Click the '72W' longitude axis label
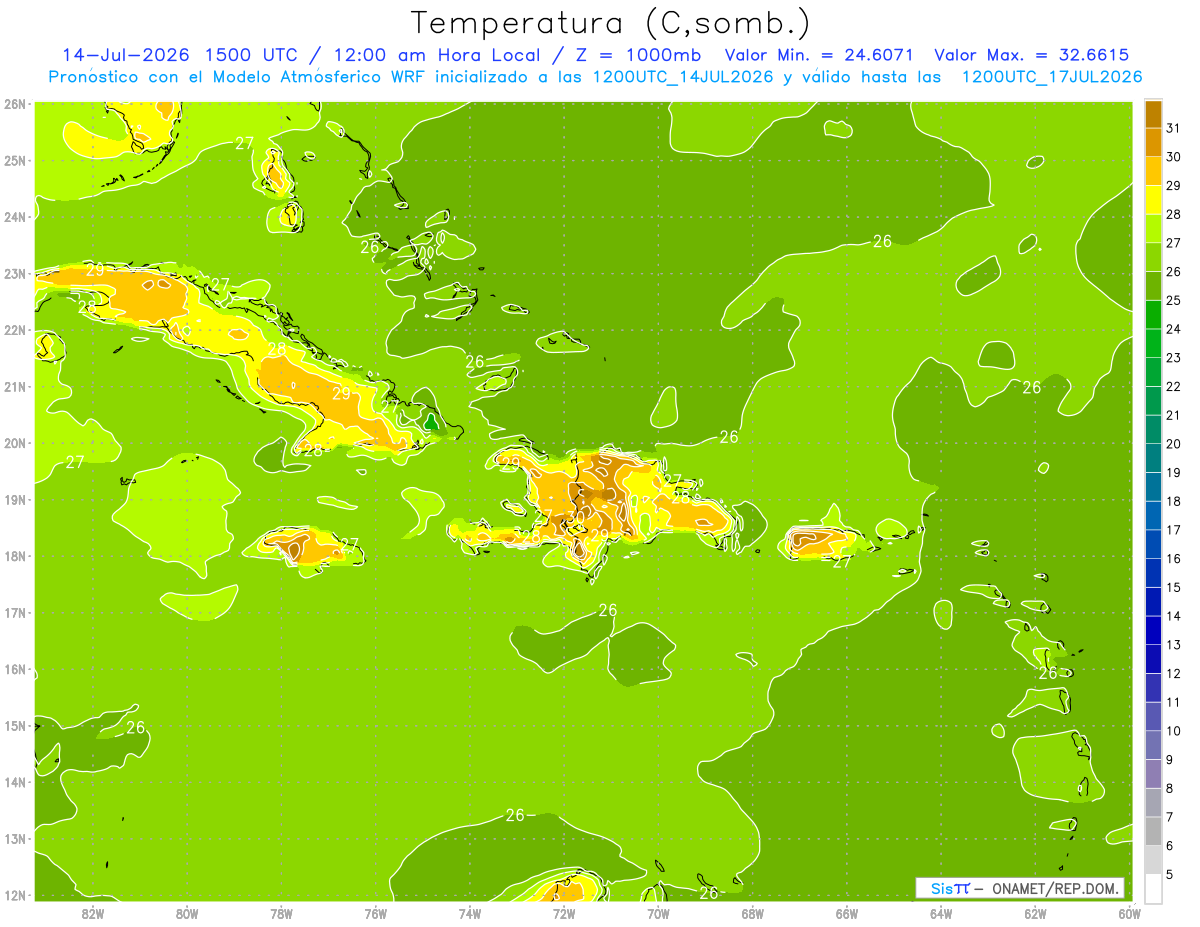Viewport: 1200px width, 927px height. point(564,913)
